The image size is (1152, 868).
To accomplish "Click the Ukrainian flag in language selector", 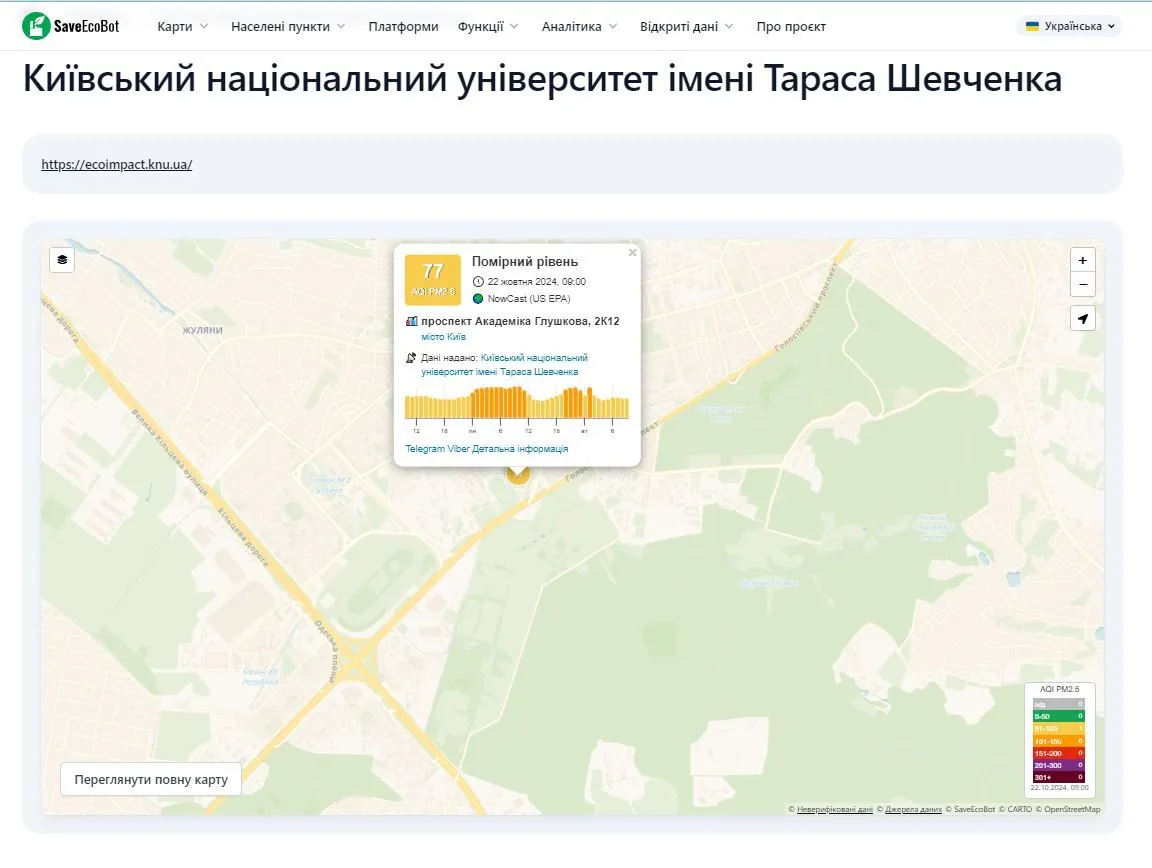I will 1032,26.
